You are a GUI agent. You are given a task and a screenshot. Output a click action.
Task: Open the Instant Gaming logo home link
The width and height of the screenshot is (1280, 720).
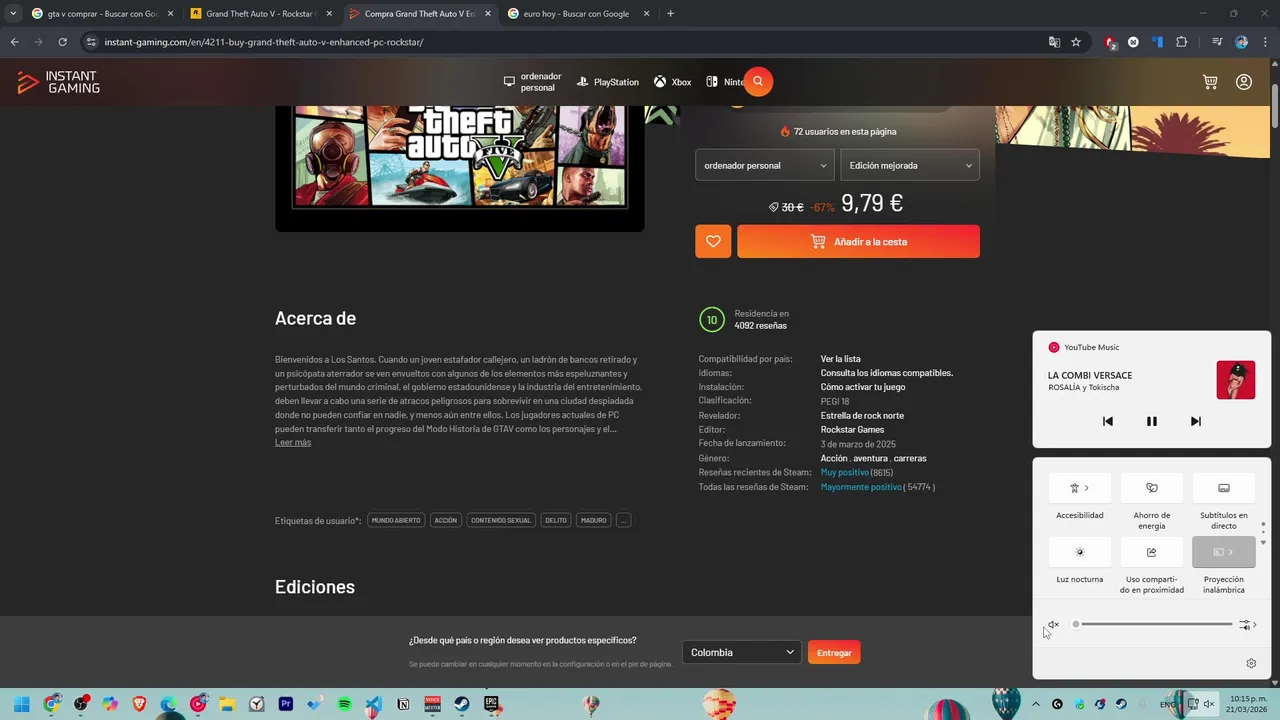(58, 82)
